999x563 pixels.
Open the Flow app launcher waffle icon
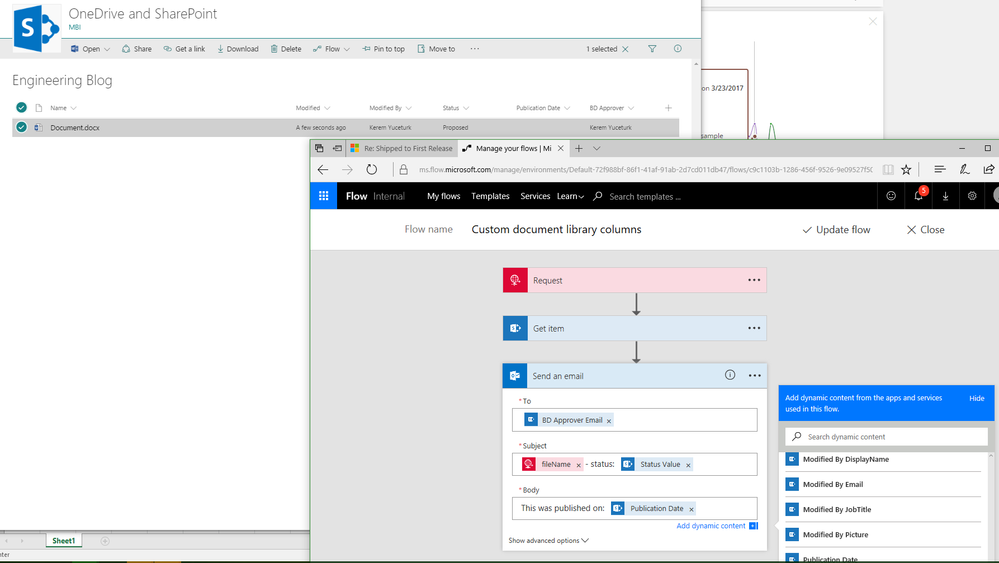click(324, 196)
